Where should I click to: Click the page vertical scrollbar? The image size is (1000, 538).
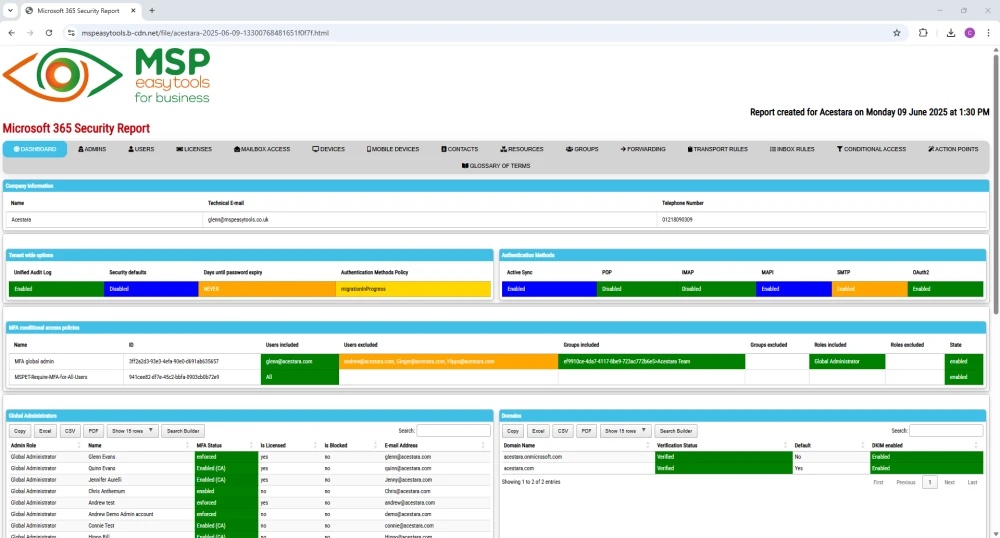point(996,185)
